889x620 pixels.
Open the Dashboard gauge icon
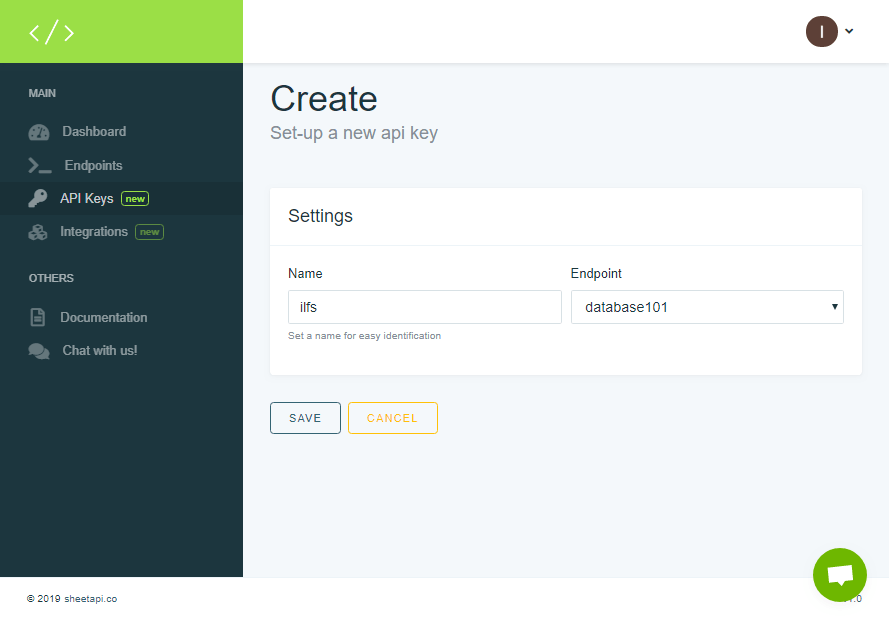(x=39, y=132)
